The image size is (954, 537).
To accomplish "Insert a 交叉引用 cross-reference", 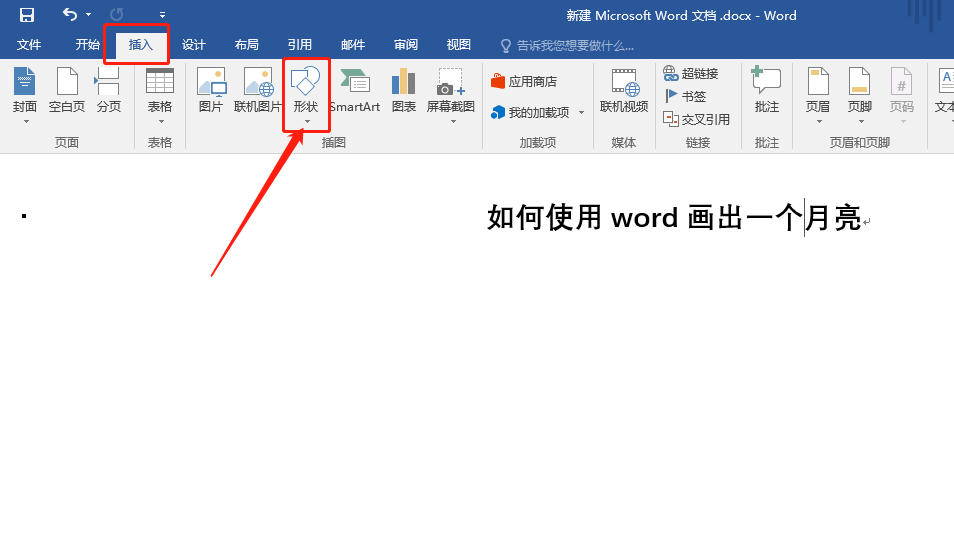I will click(x=697, y=119).
